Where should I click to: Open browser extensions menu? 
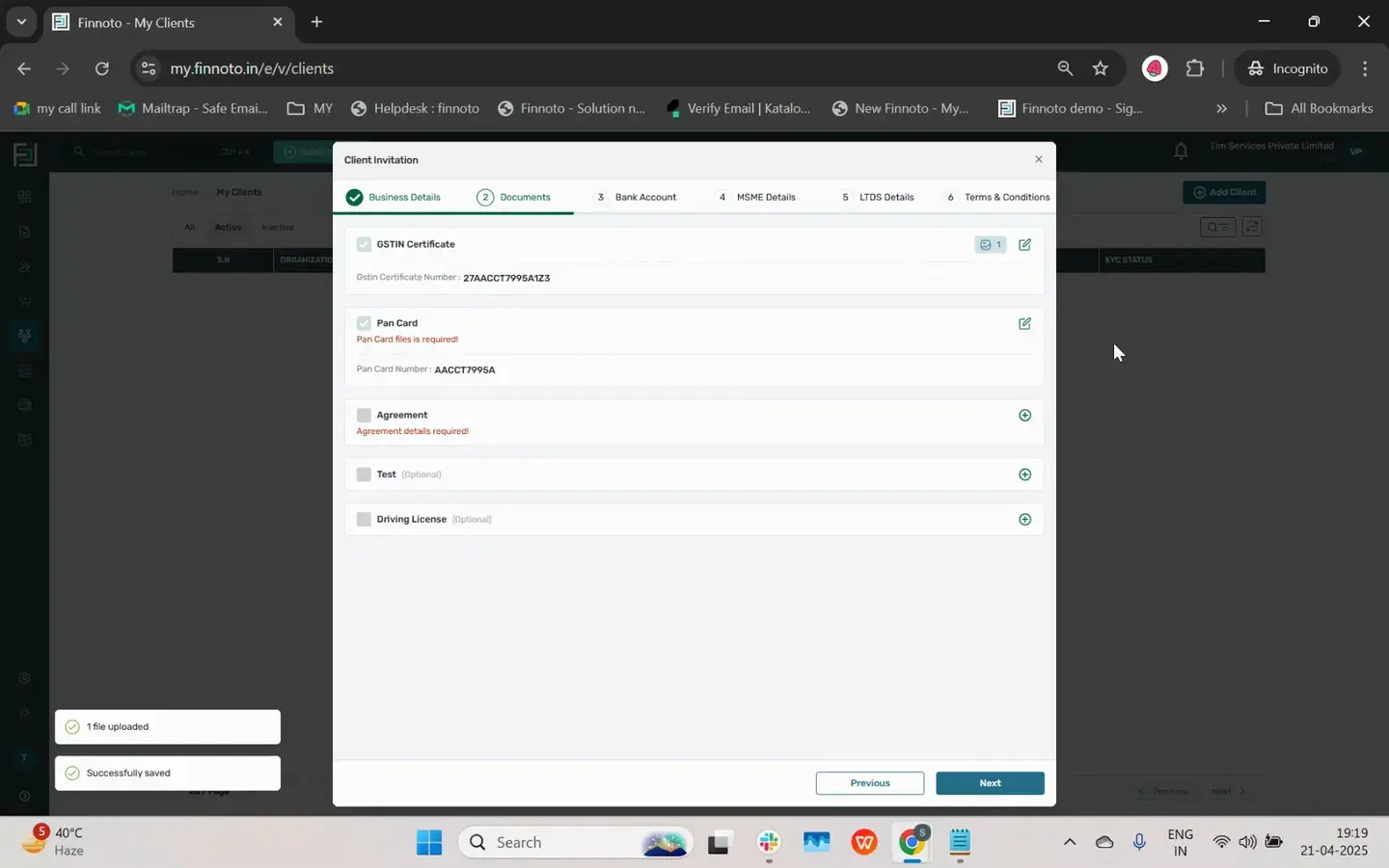pos(1195,68)
